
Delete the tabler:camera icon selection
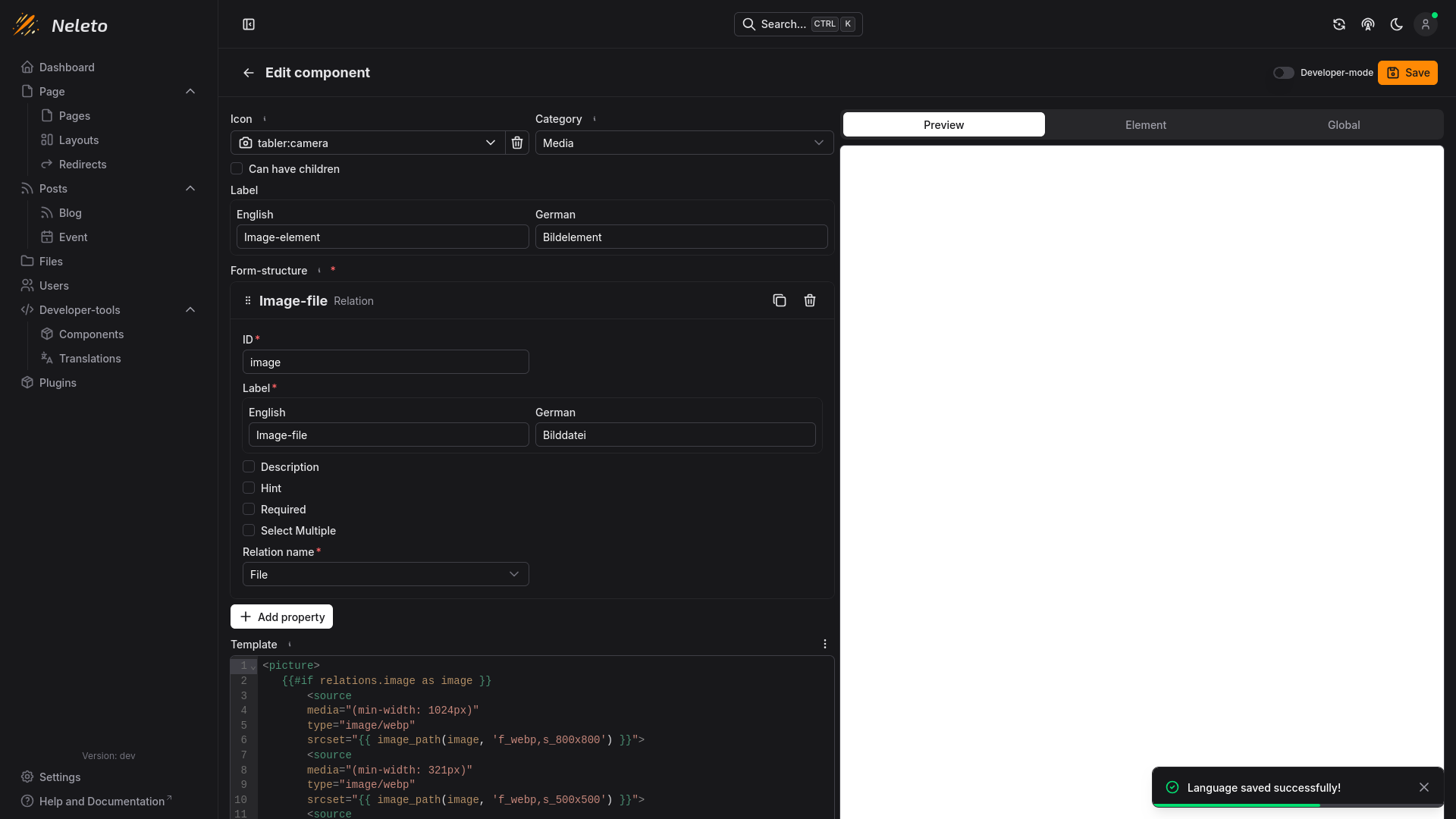click(517, 143)
